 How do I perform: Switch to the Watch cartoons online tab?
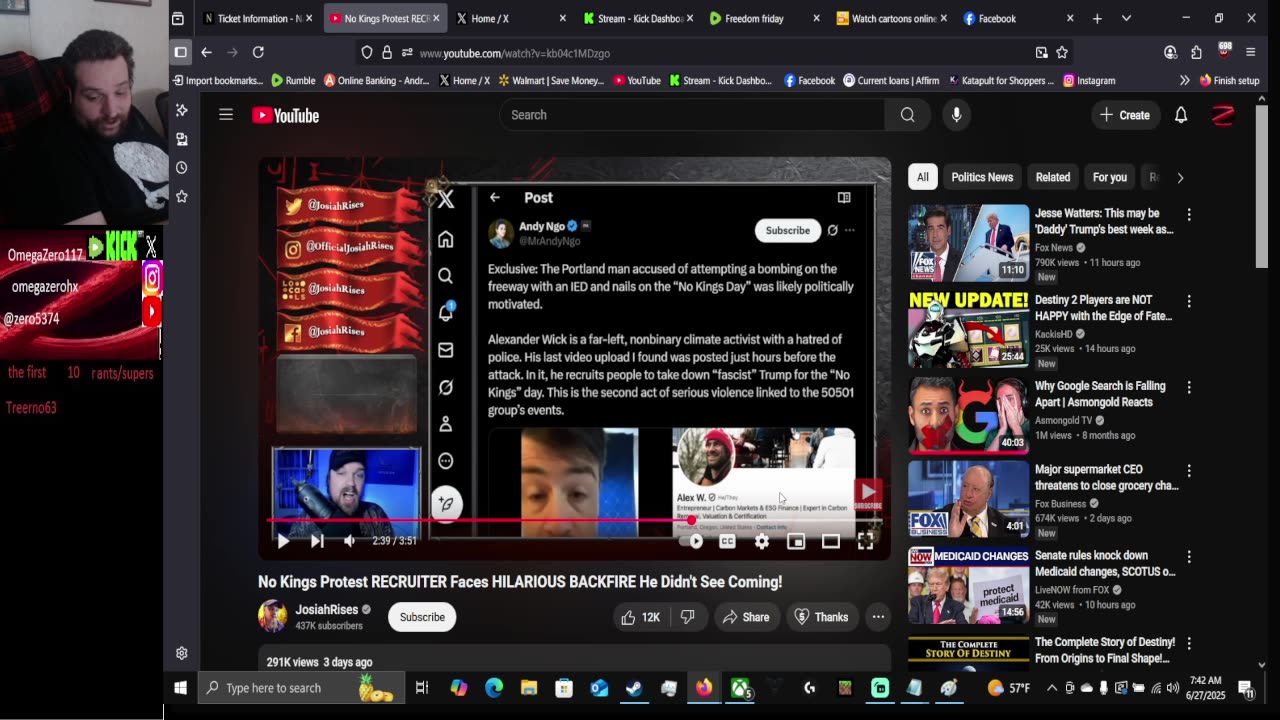(892, 18)
